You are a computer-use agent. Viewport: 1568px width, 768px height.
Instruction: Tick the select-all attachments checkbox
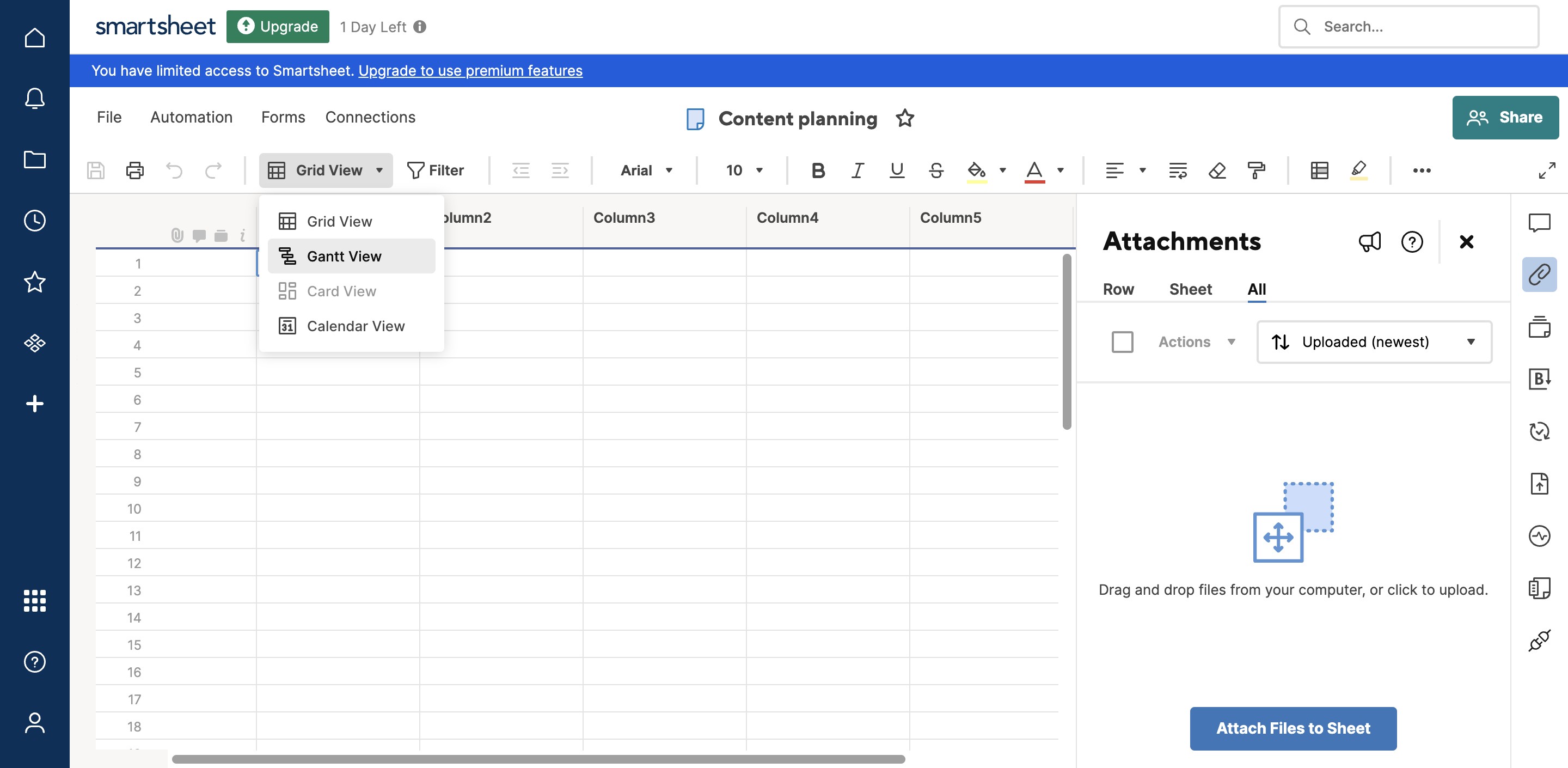tap(1122, 342)
